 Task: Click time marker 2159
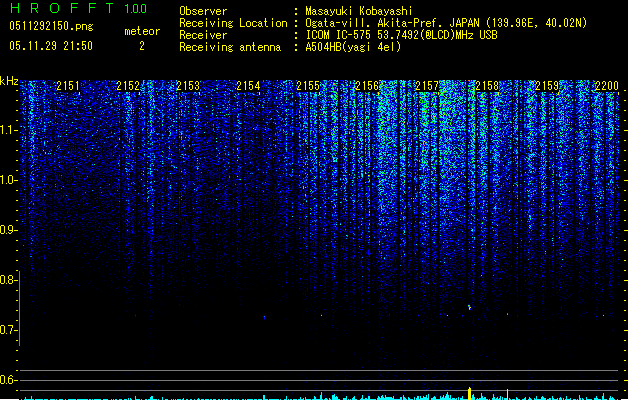click(547, 86)
